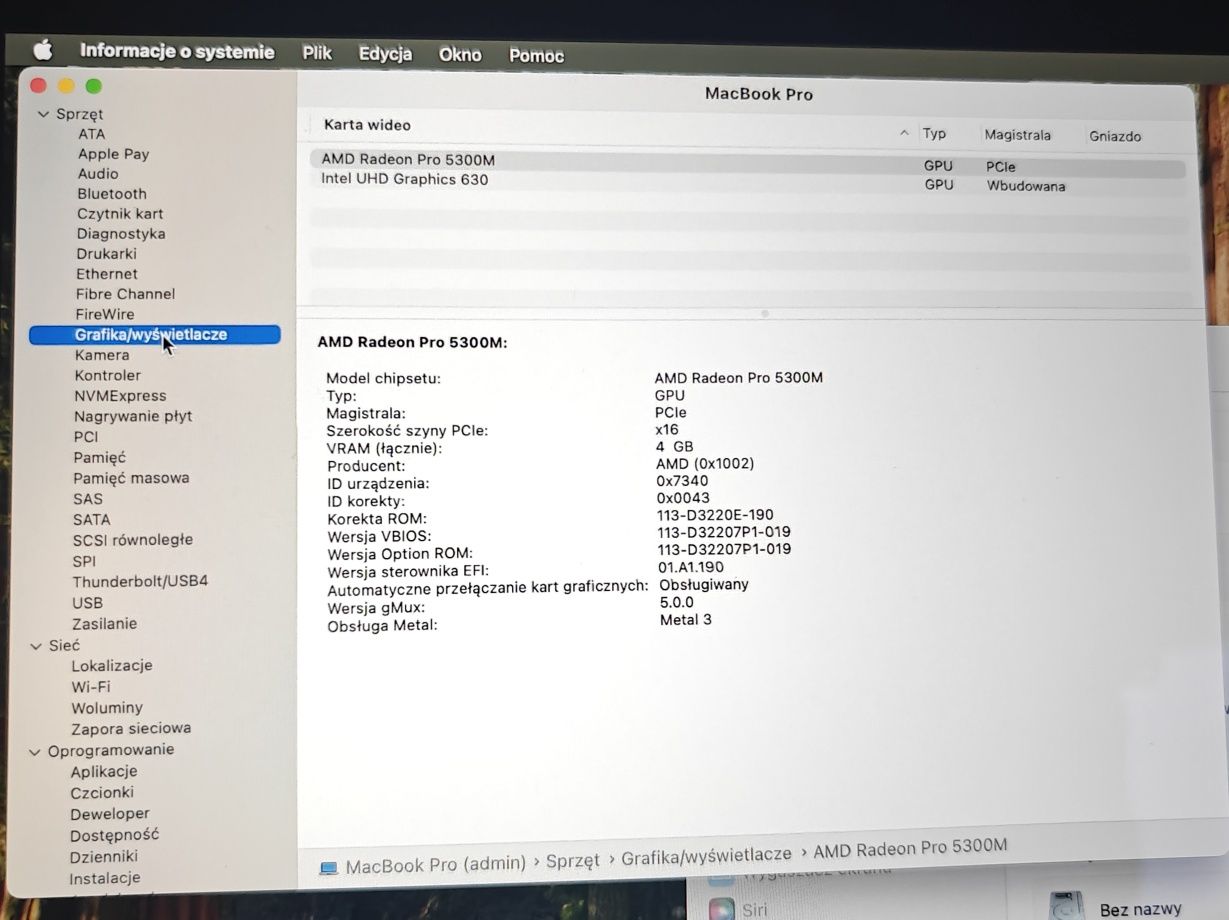Select PCI in the sidebar
1229x920 pixels.
pyautogui.click(x=86, y=437)
